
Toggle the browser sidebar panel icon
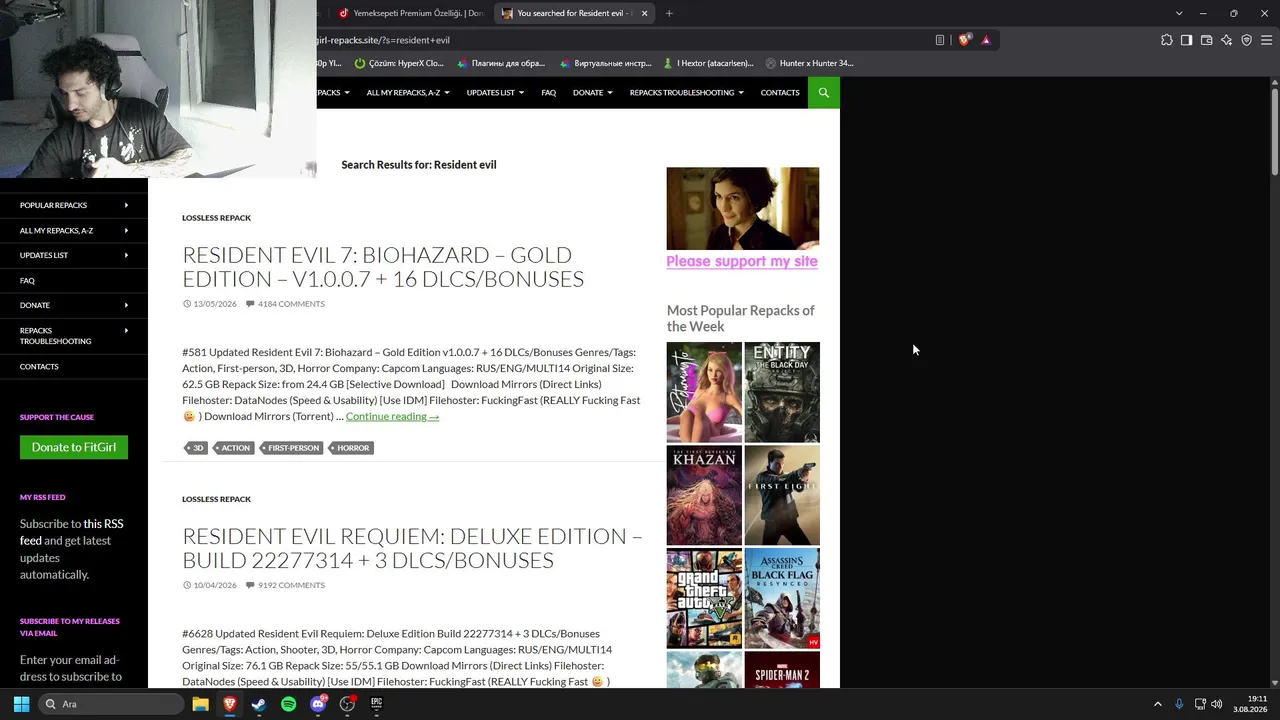point(1186,40)
